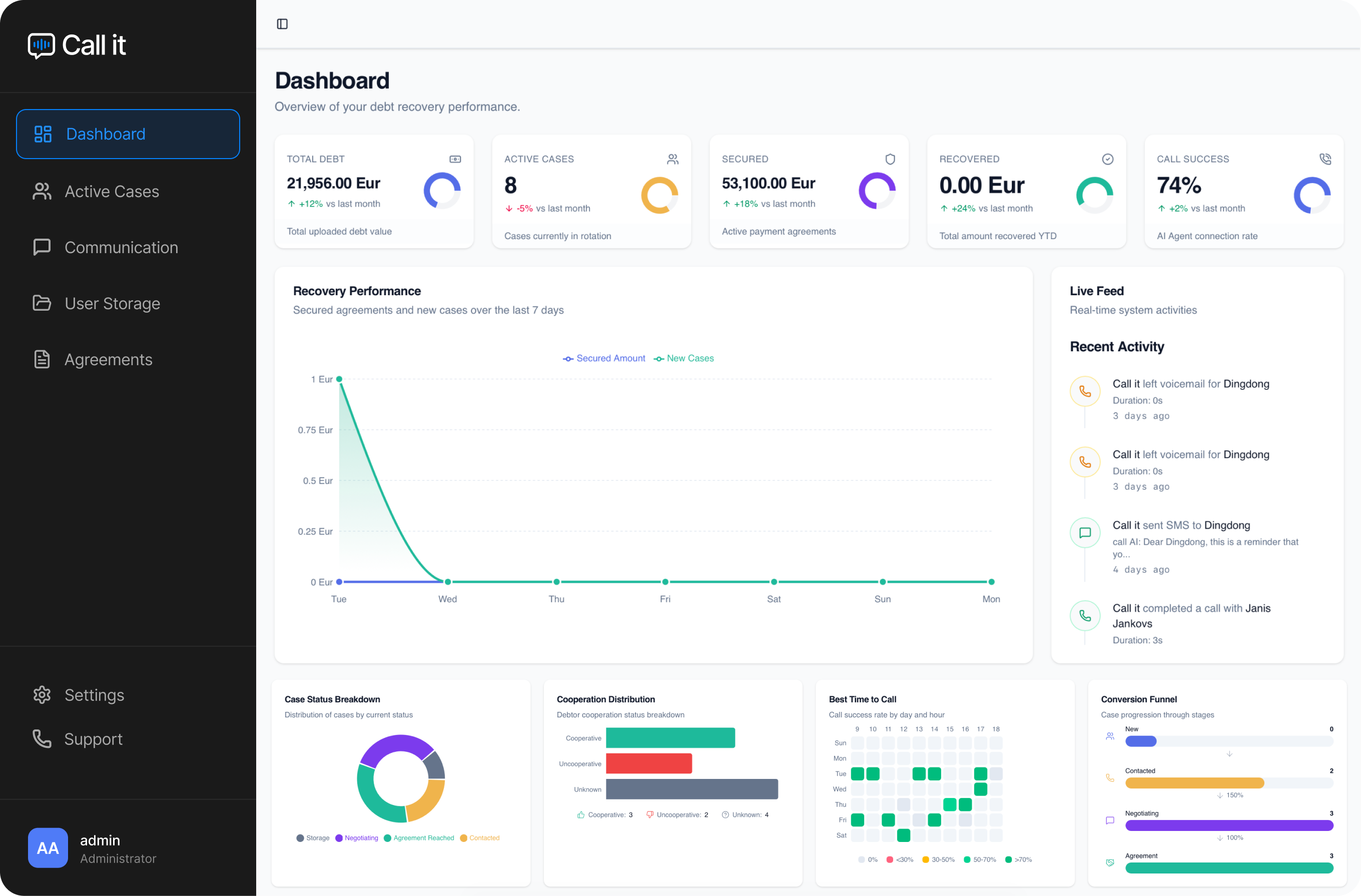Click the Total Debt banknote icon
The width and height of the screenshot is (1361, 896).
coord(455,159)
